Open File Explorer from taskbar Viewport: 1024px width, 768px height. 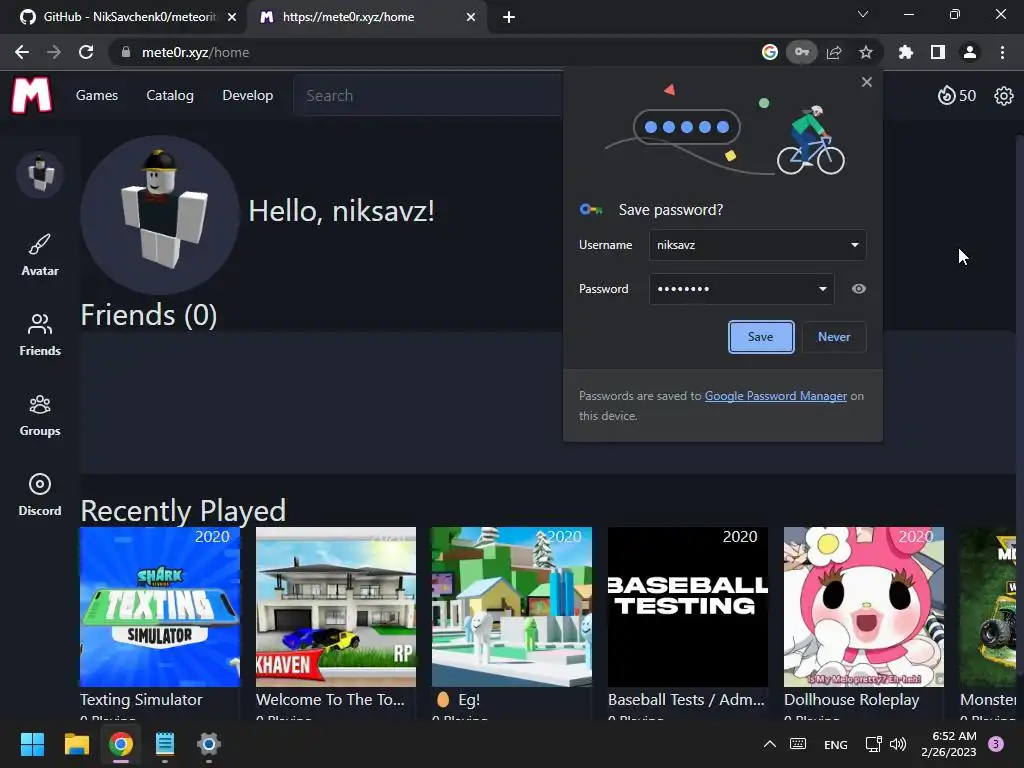(x=76, y=744)
